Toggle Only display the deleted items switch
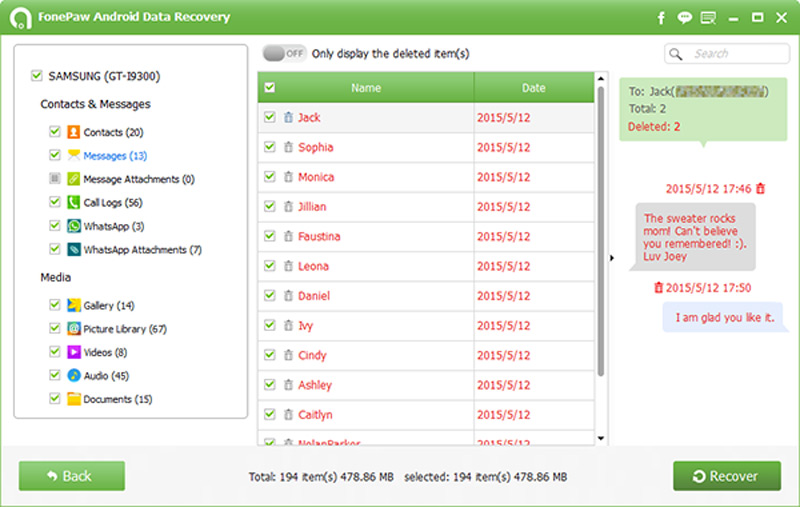Viewport: 800px width, 507px height. pyautogui.click(x=284, y=53)
